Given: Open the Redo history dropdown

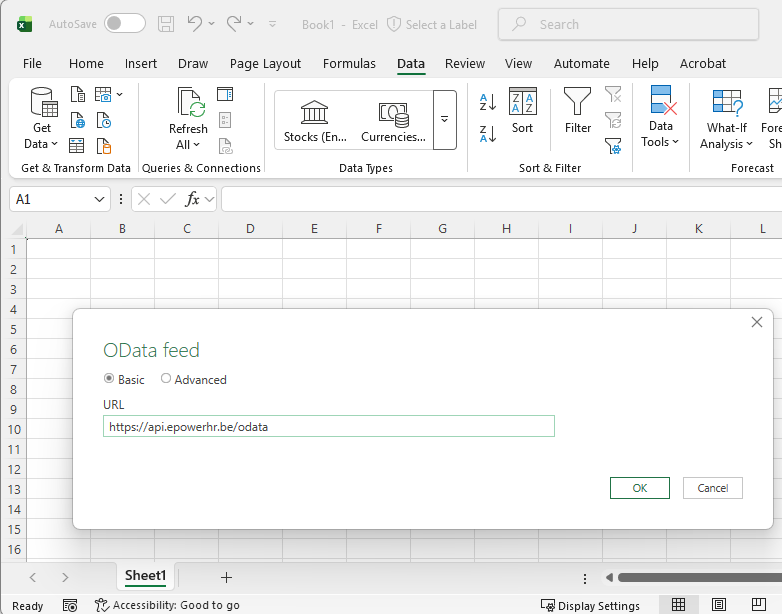Looking at the screenshot, I should [x=250, y=23].
